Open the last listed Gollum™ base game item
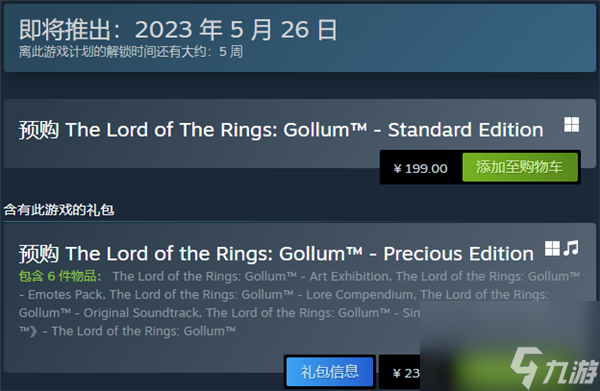This screenshot has height=391, width=600. [x=143, y=331]
